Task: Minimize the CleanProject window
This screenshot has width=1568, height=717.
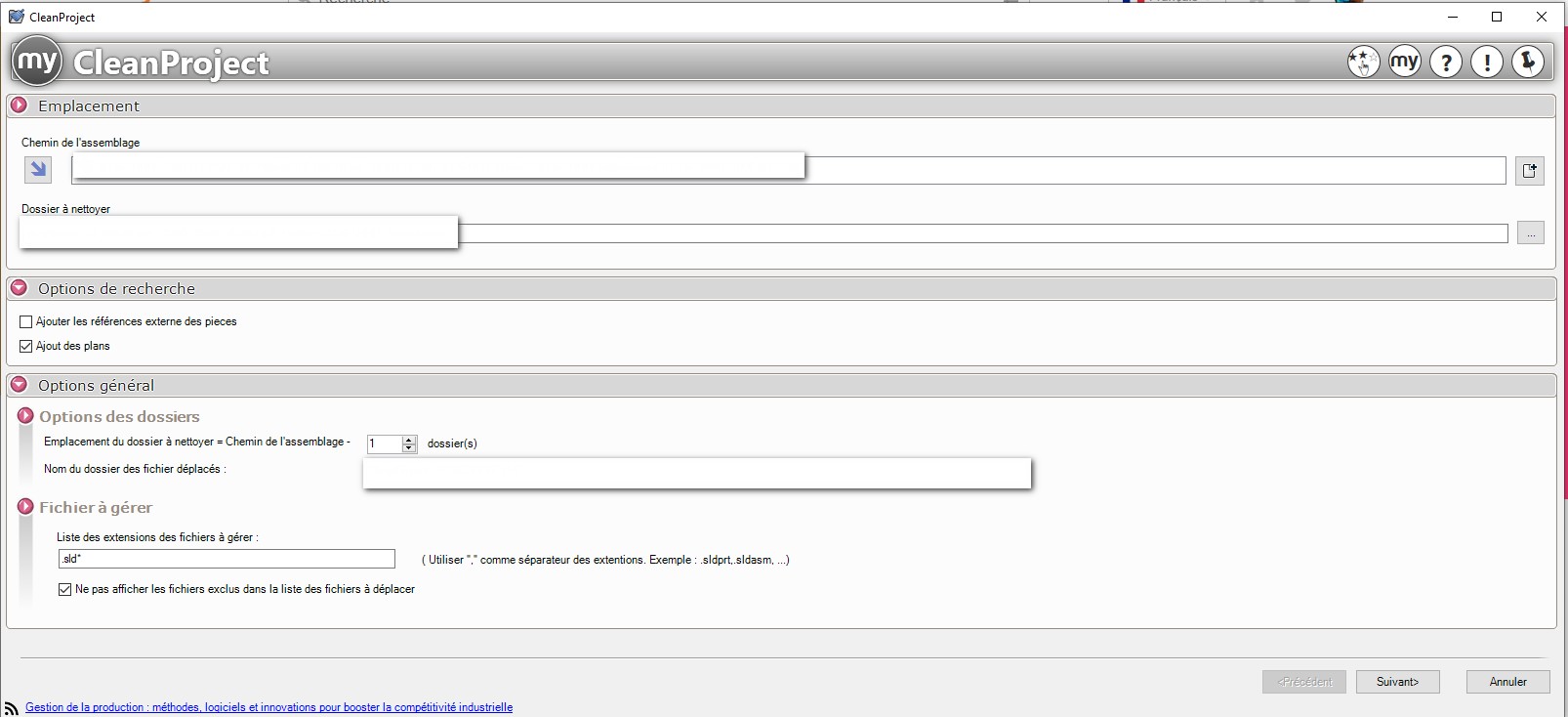Action: 1453,17
